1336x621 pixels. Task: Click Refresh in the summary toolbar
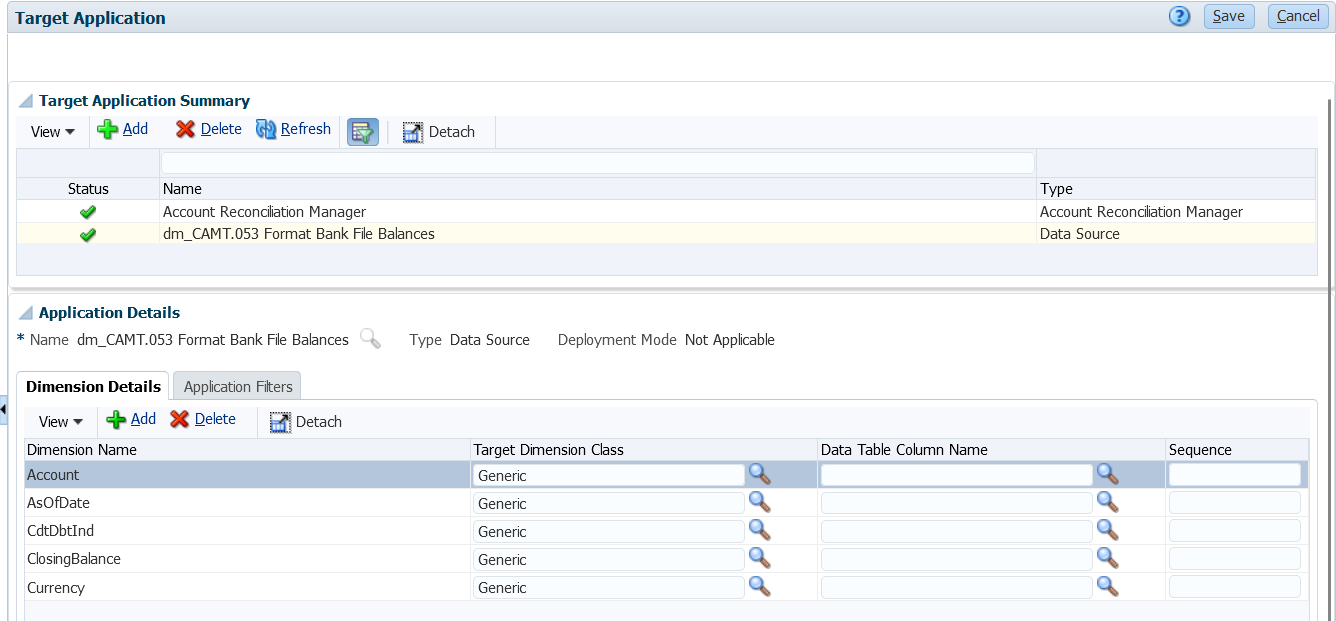(x=294, y=129)
